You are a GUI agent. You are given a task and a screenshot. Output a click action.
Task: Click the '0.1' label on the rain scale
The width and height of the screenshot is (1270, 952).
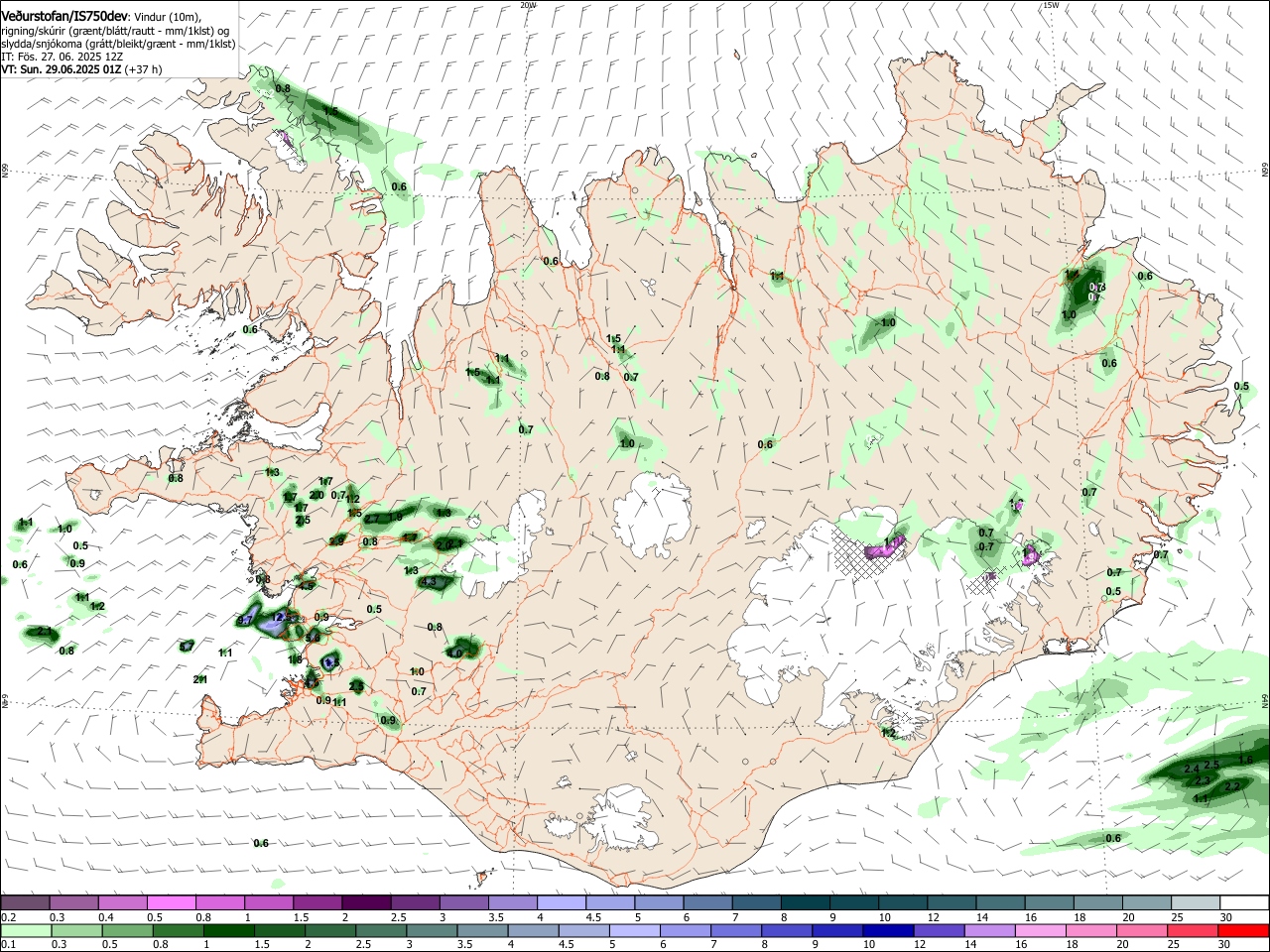8,944
